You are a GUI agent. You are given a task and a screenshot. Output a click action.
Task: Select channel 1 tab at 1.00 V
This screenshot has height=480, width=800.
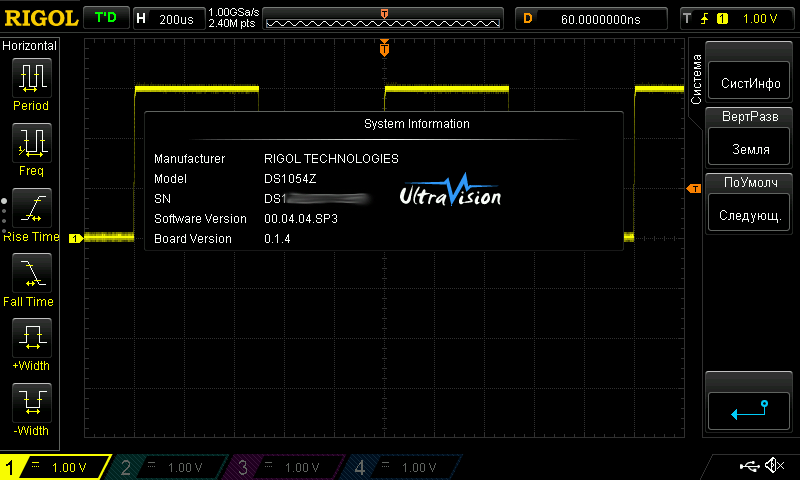55,467
